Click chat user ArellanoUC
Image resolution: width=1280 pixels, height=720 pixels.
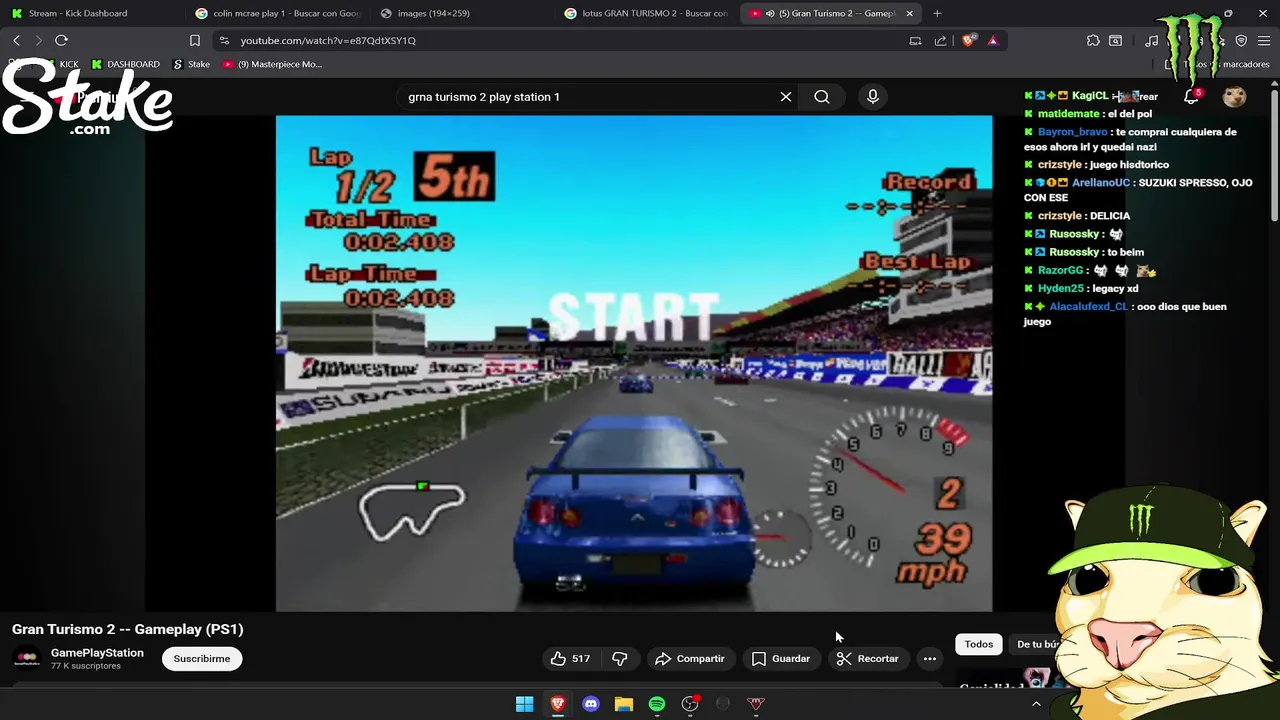(x=1100, y=183)
